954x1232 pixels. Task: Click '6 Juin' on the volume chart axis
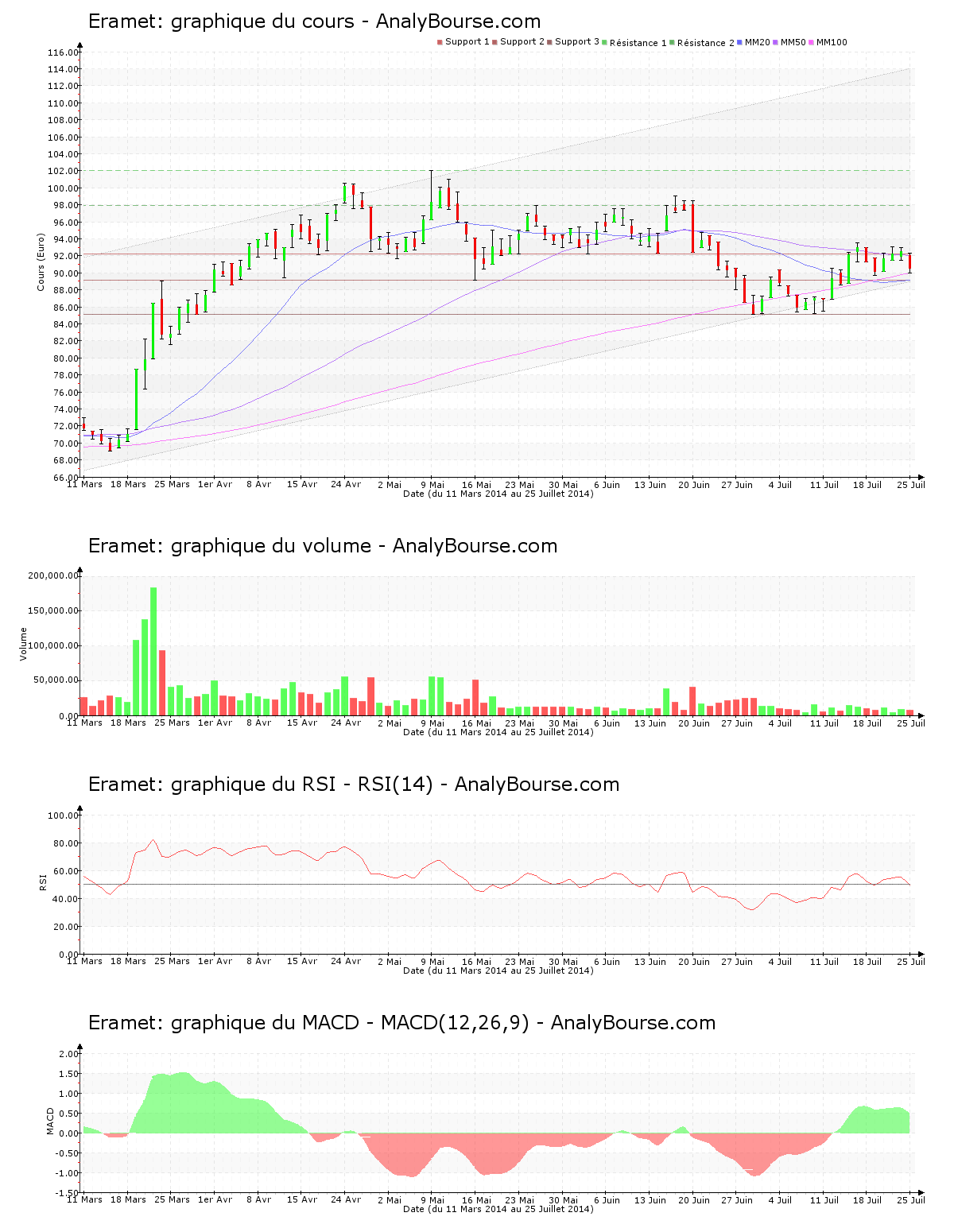click(x=607, y=723)
